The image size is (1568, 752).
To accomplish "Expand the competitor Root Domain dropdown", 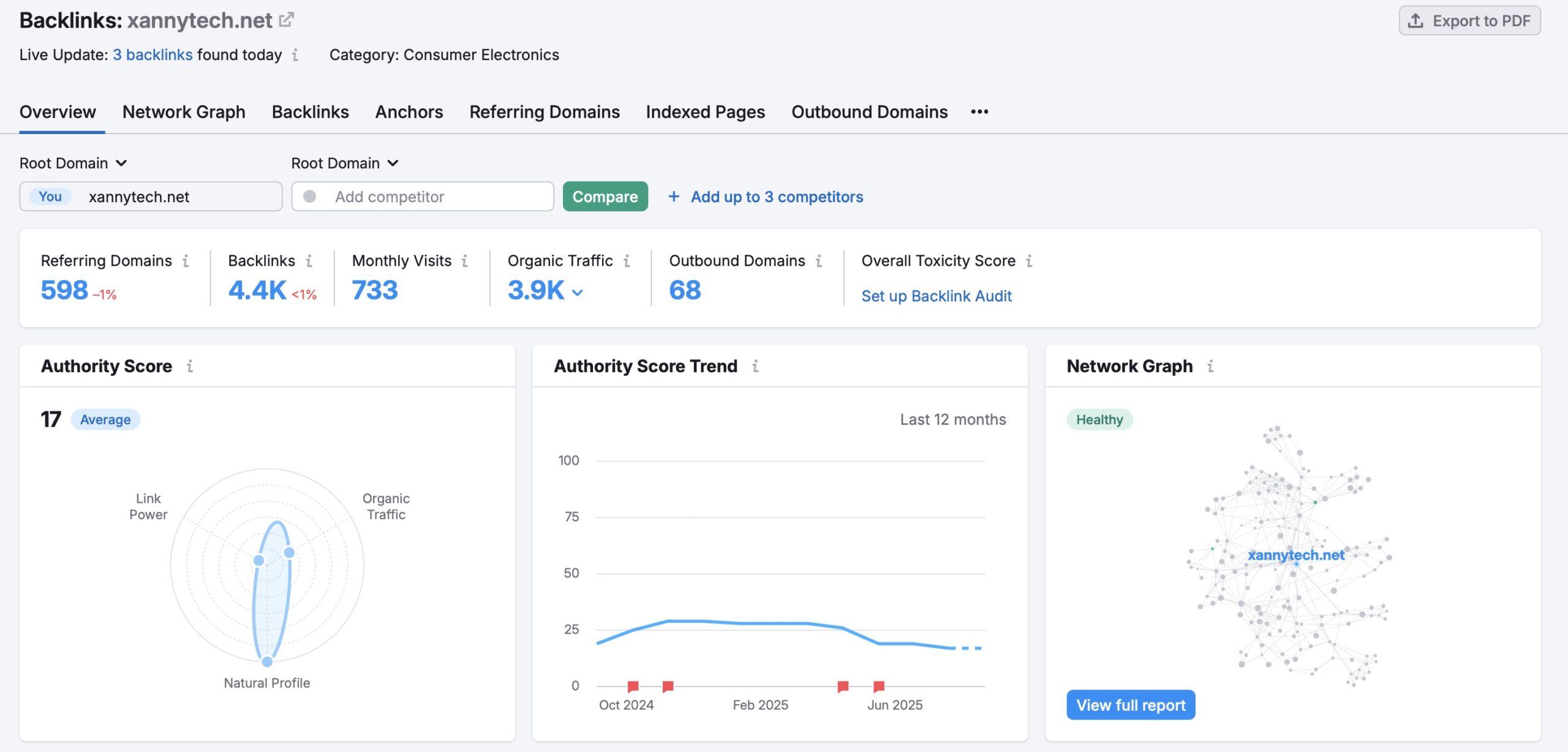I will pyautogui.click(x=345, y=163).
